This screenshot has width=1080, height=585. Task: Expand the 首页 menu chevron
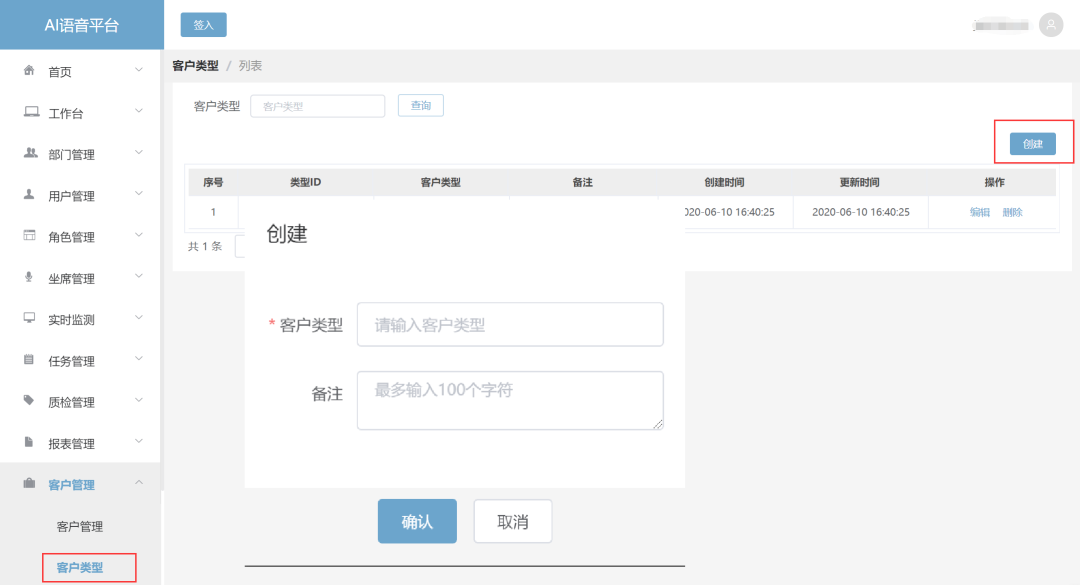point(139,70)
